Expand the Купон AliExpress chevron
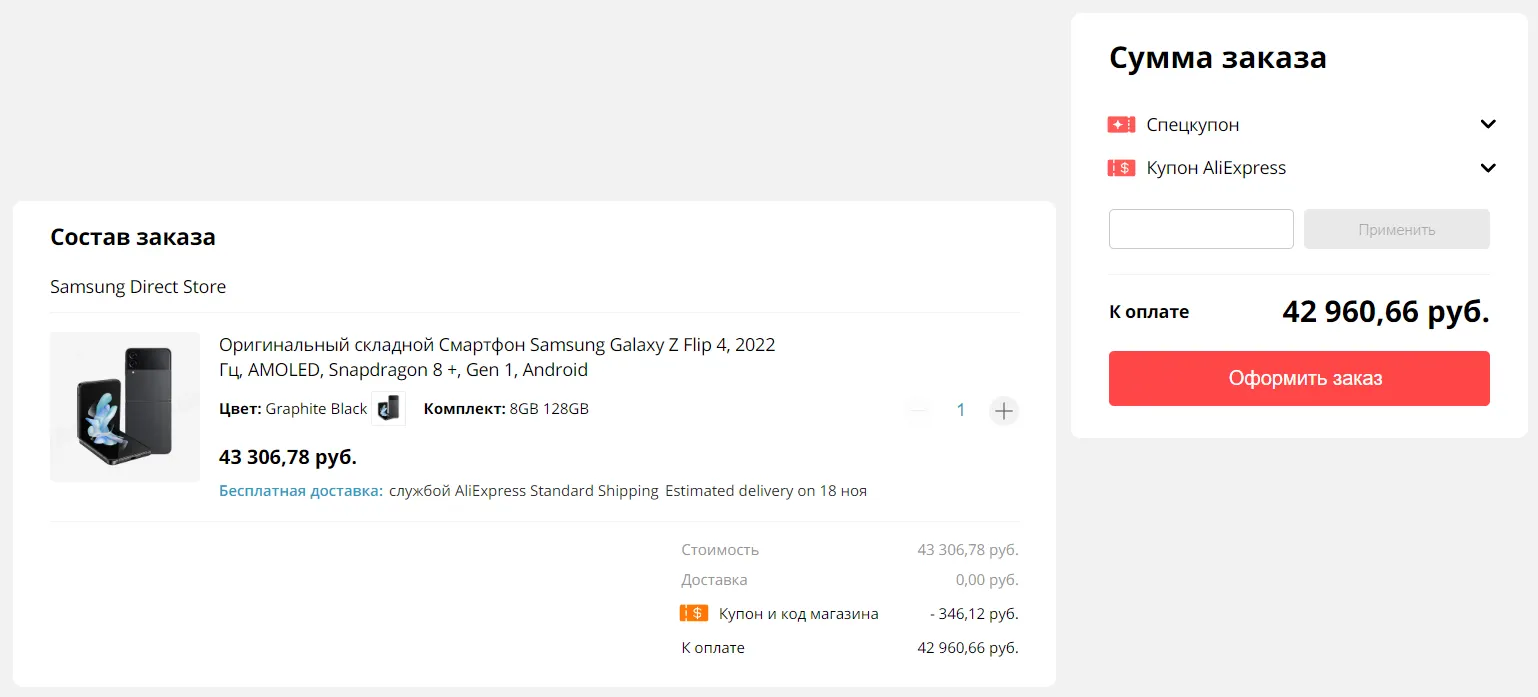1538x697 pixels. [x=1488, y=168]
